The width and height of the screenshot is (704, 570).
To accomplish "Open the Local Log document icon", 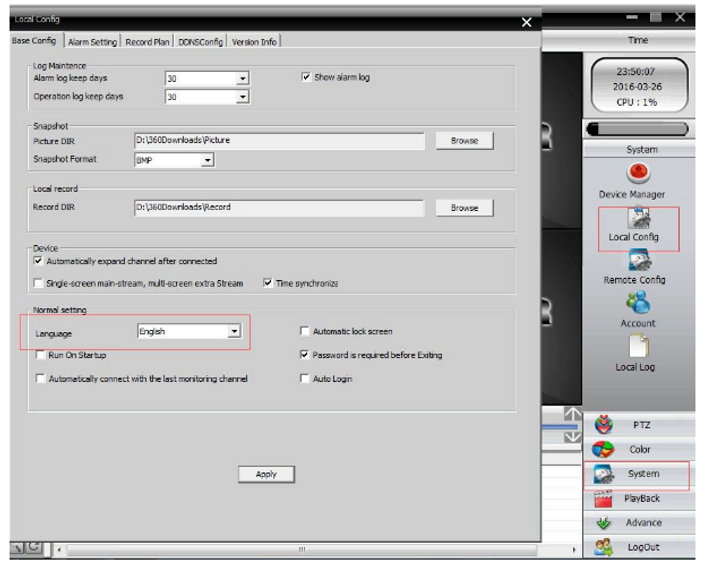I will click(638, 346).
